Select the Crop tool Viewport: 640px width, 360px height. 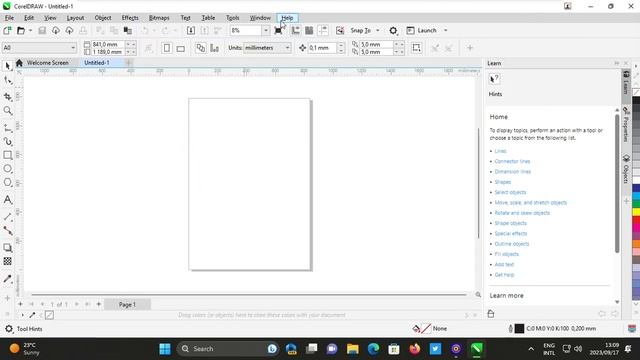[x=7, y=96]
